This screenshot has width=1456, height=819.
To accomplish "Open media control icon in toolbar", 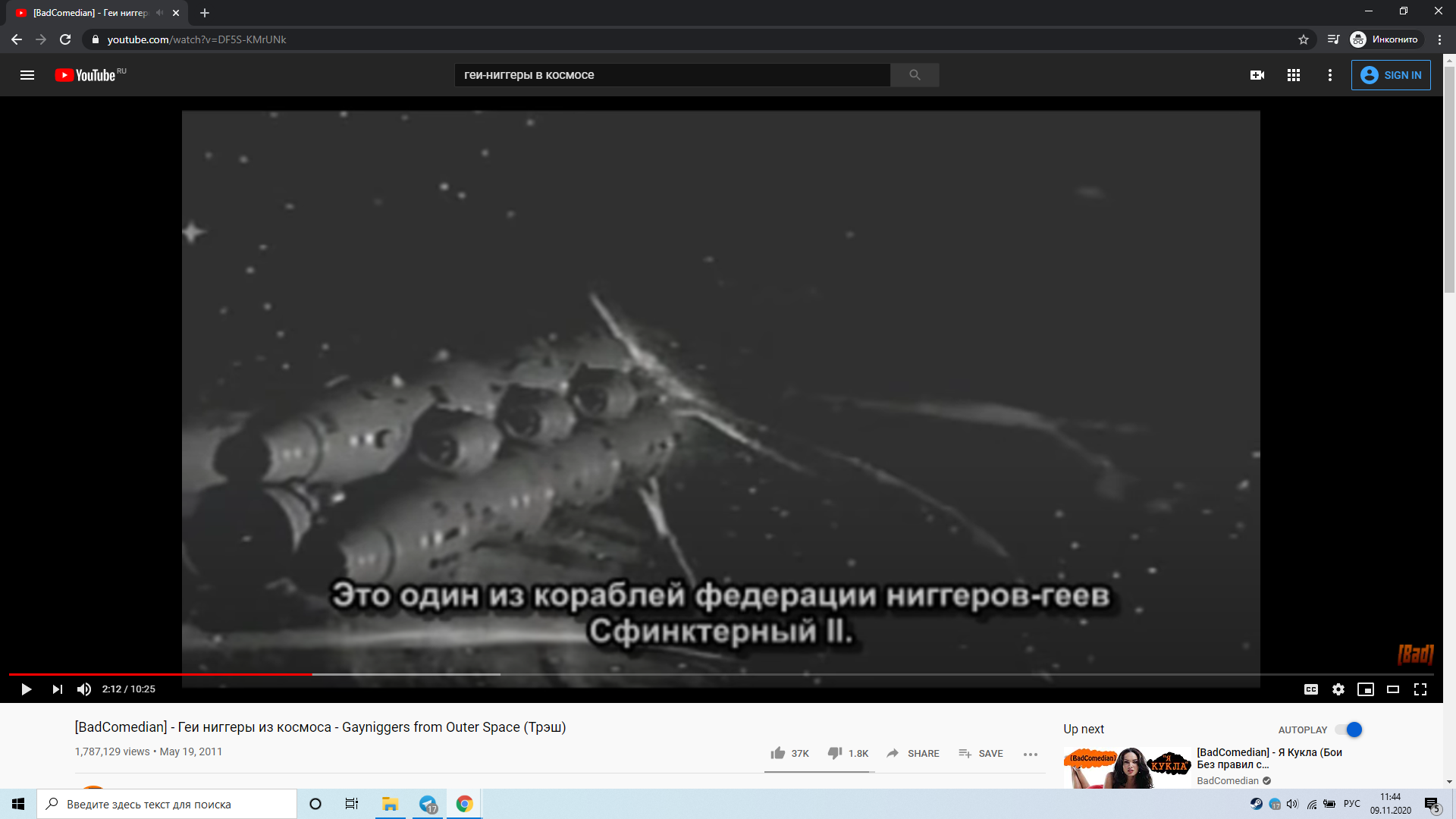I will pyautogui.click(x=1333, y=39).
